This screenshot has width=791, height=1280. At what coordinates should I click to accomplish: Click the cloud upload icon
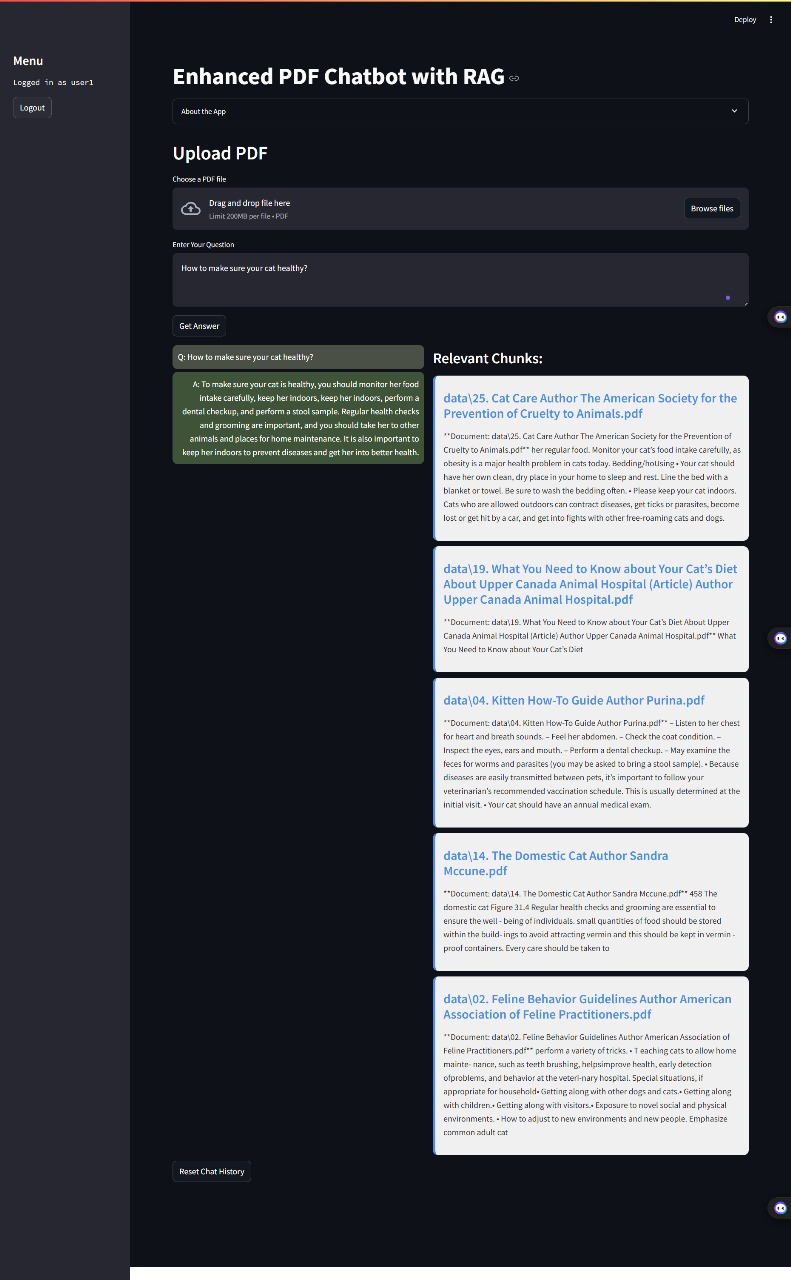(190, 209)
